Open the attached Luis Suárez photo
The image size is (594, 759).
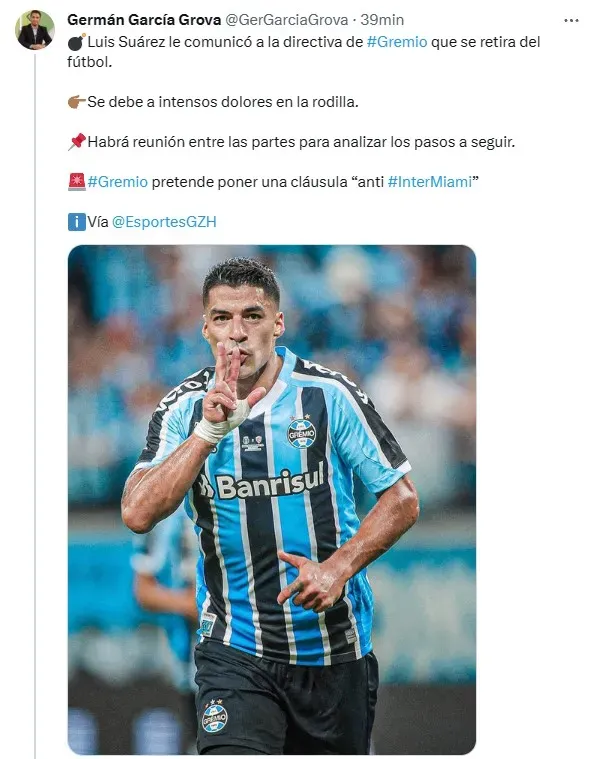[x=272, y=499]
